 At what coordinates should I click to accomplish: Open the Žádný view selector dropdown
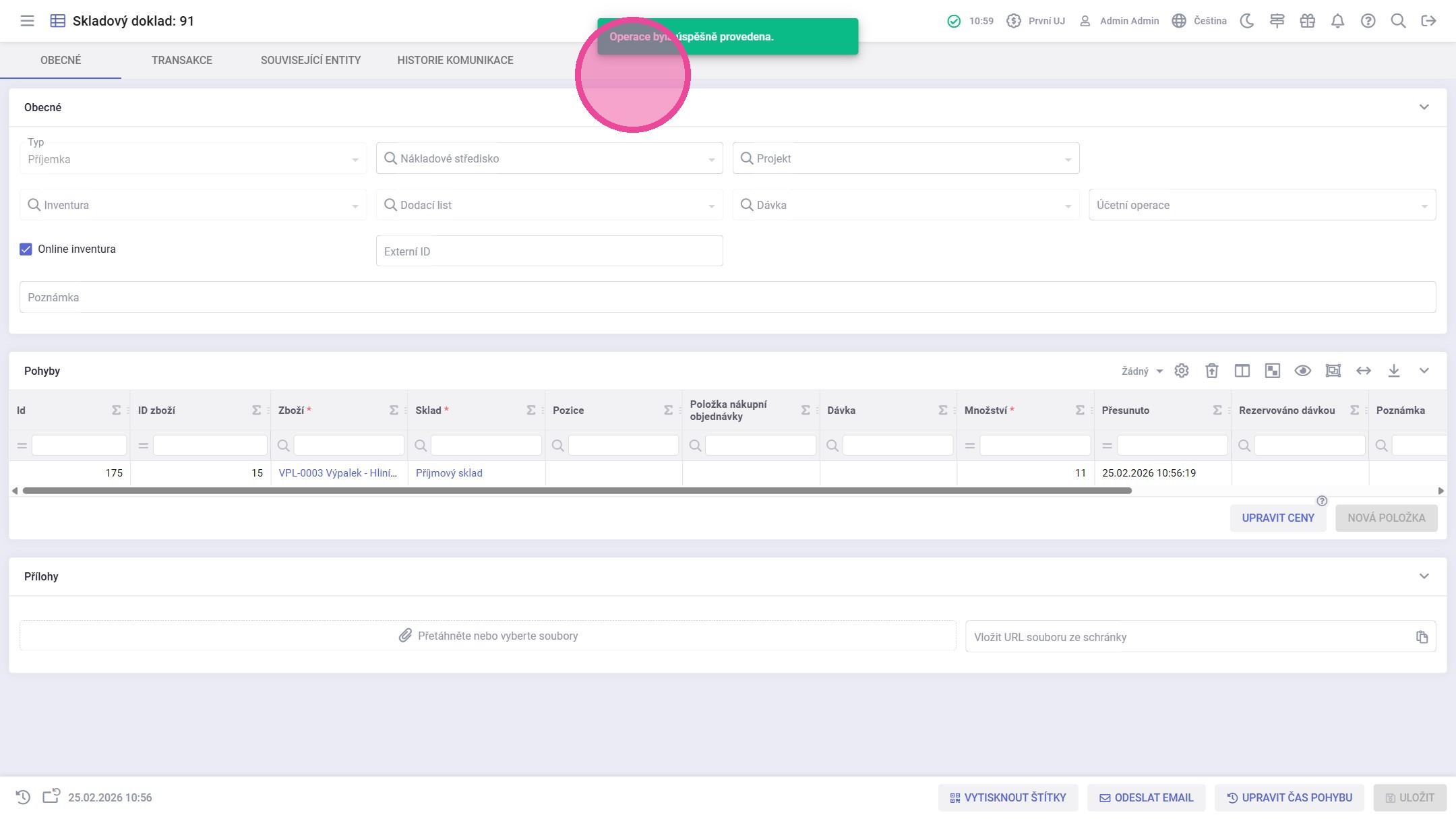tap(1142, 371)
